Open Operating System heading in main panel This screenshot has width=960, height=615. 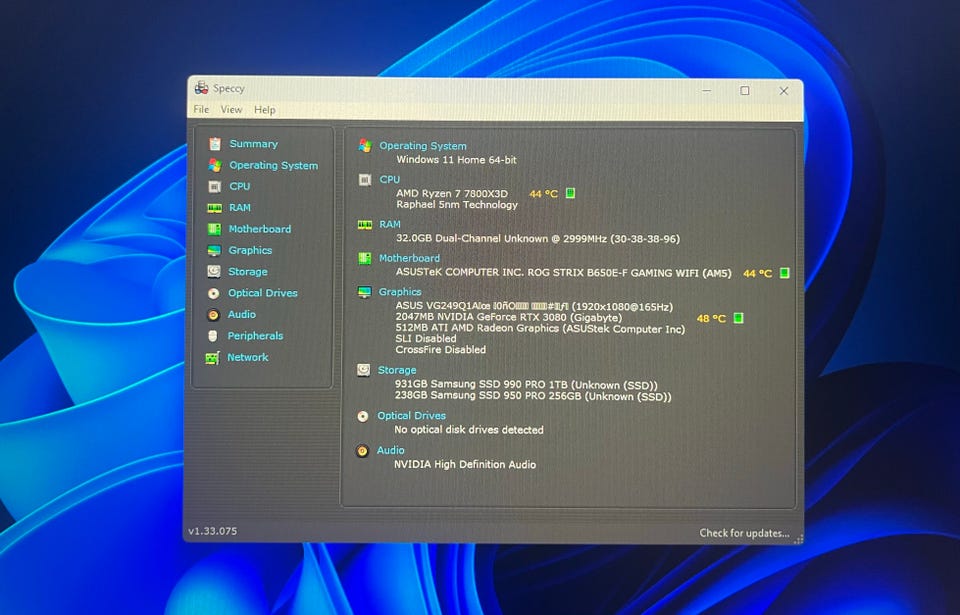pyautogui.click(x=422, y=146)
